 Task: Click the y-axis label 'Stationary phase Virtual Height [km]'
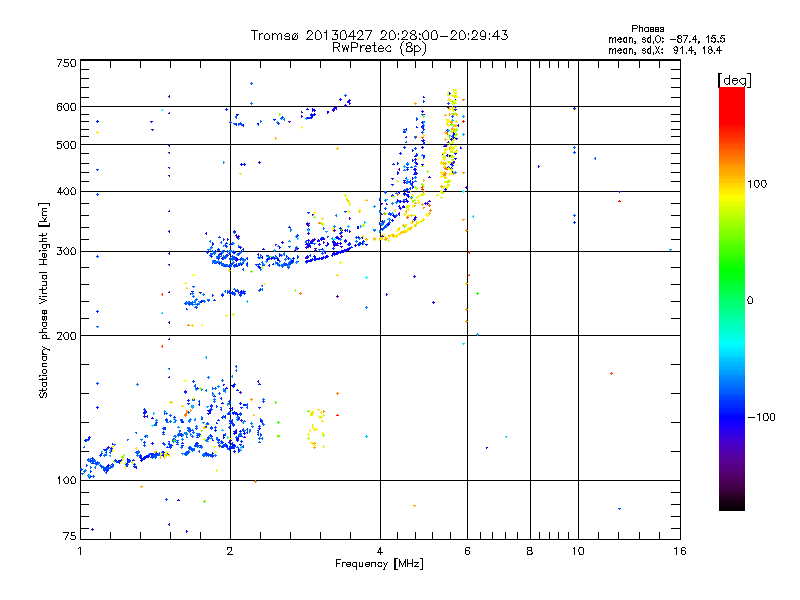tap(44, 300)
